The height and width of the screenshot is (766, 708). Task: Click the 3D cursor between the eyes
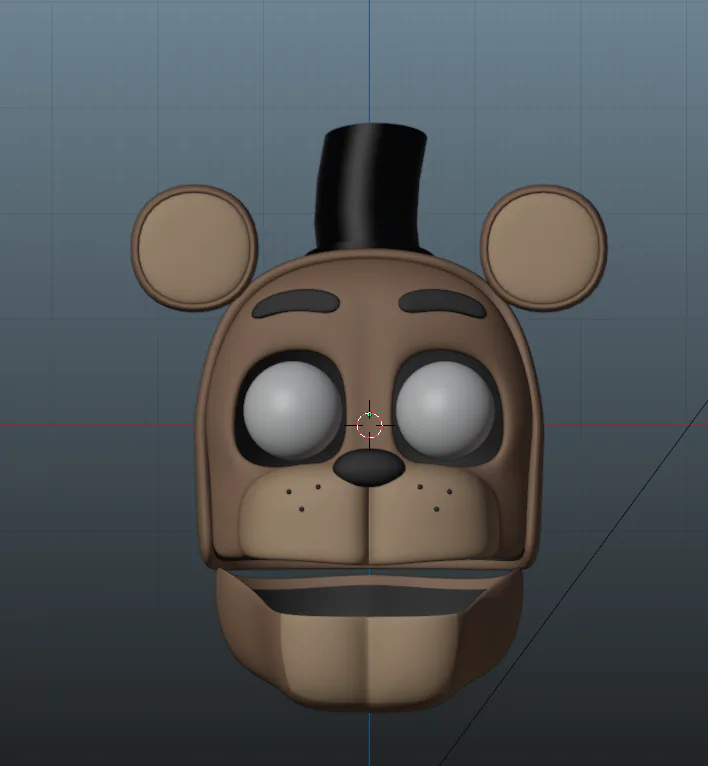[369, 425]
